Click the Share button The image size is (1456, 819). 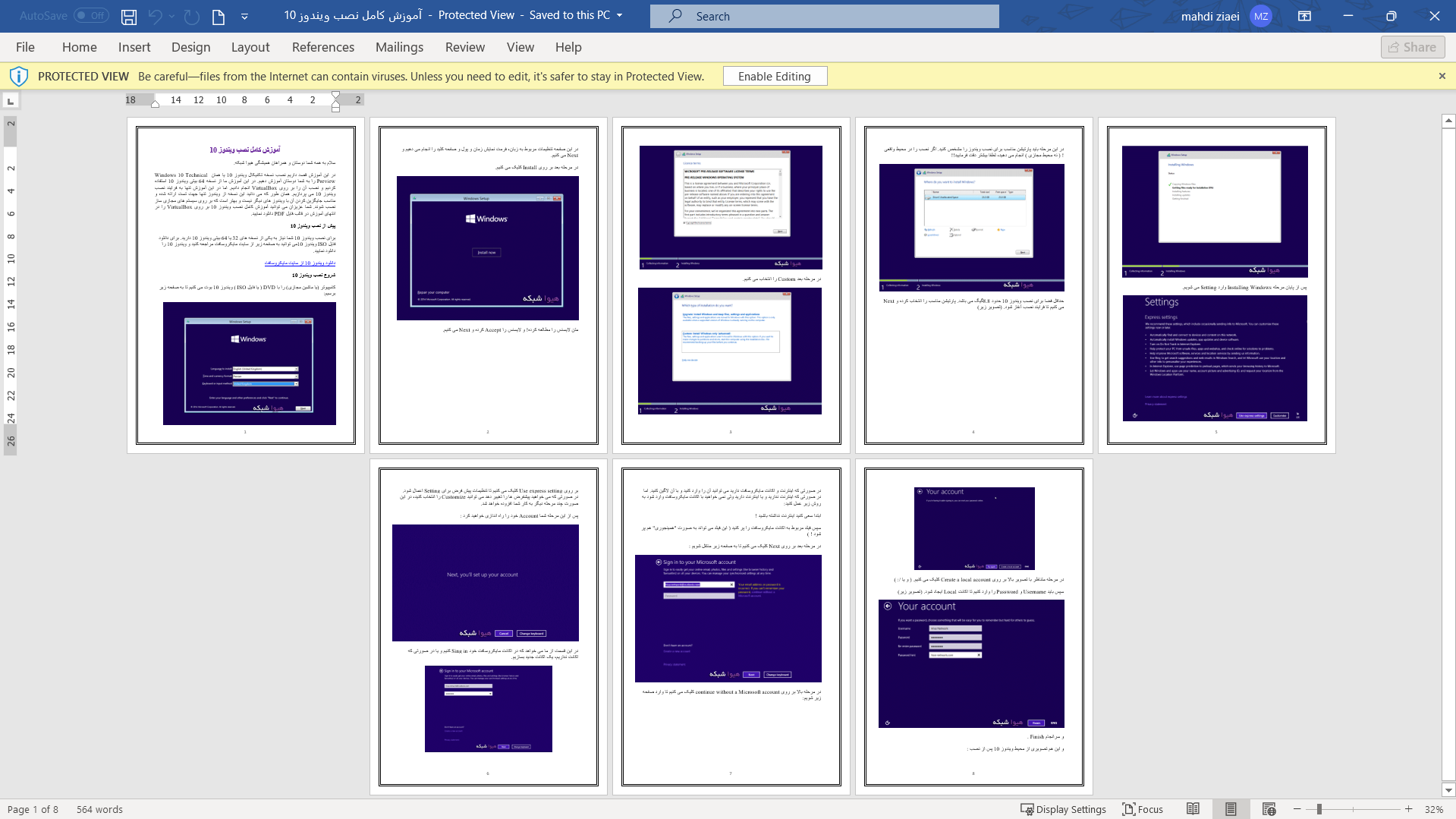point(1413,47)
